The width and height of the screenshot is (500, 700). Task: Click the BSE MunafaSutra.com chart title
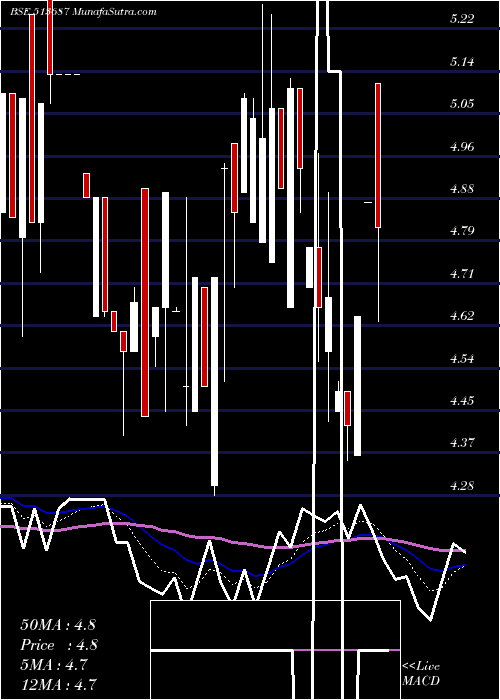83,11
